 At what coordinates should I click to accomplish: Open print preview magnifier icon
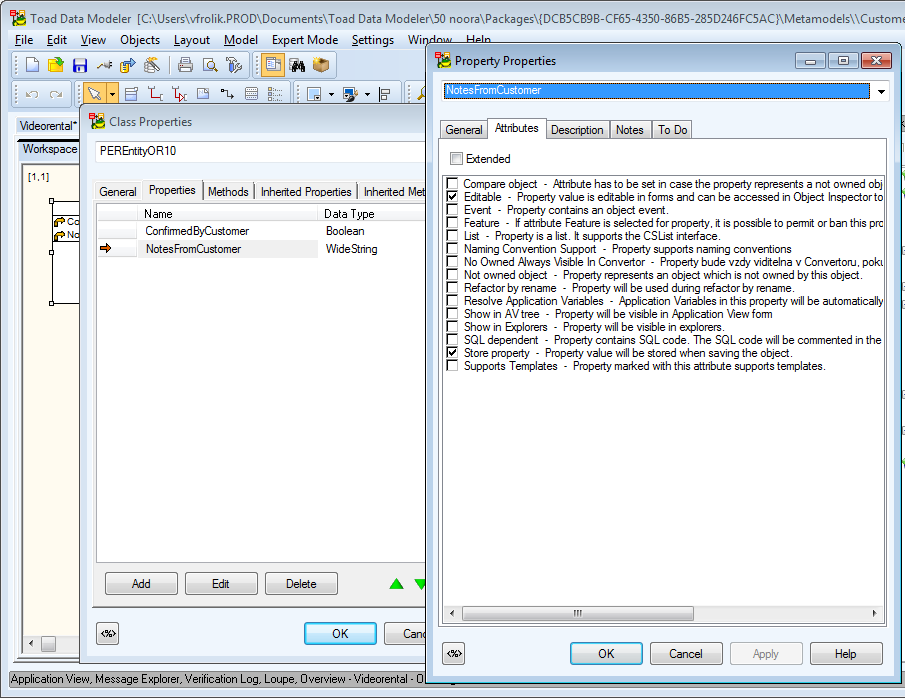[210, 65]
